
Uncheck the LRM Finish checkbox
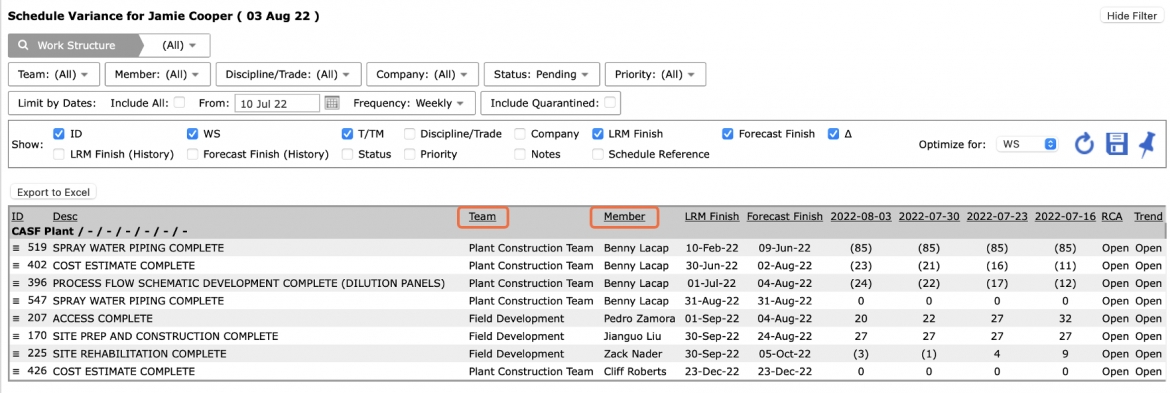pyautogui.click(x=598, y=134)
